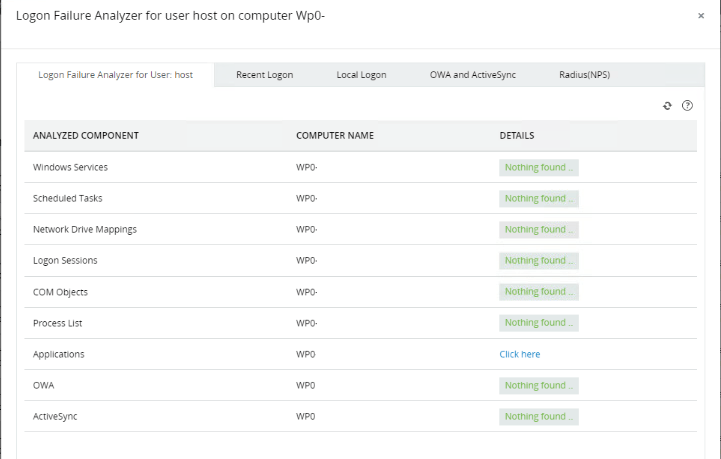Click the refresh icon above the table
Image resolution: width=721 pixels, height=459 pixels.
pos(668,106)
